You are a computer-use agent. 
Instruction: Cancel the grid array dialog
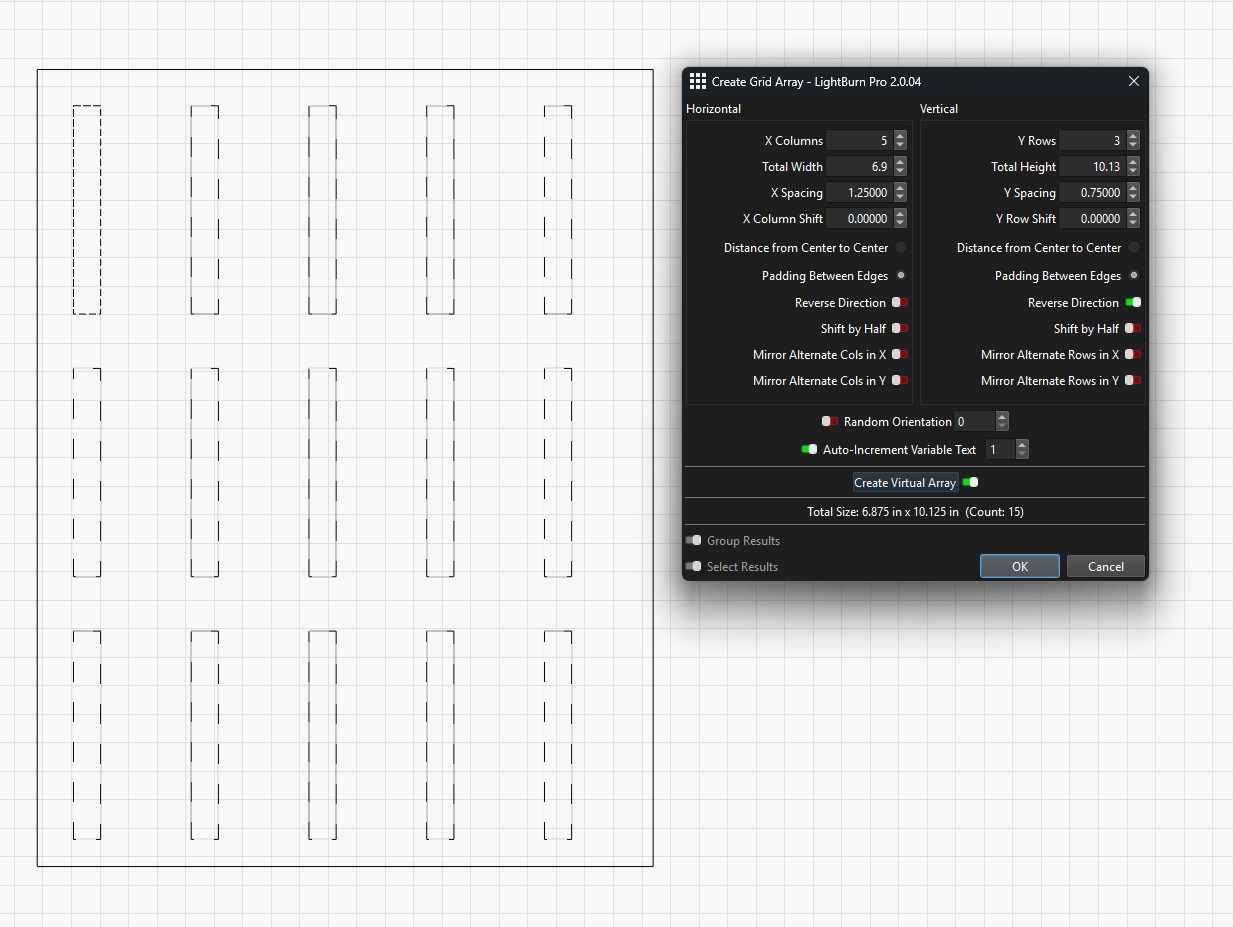[1105, 567]
